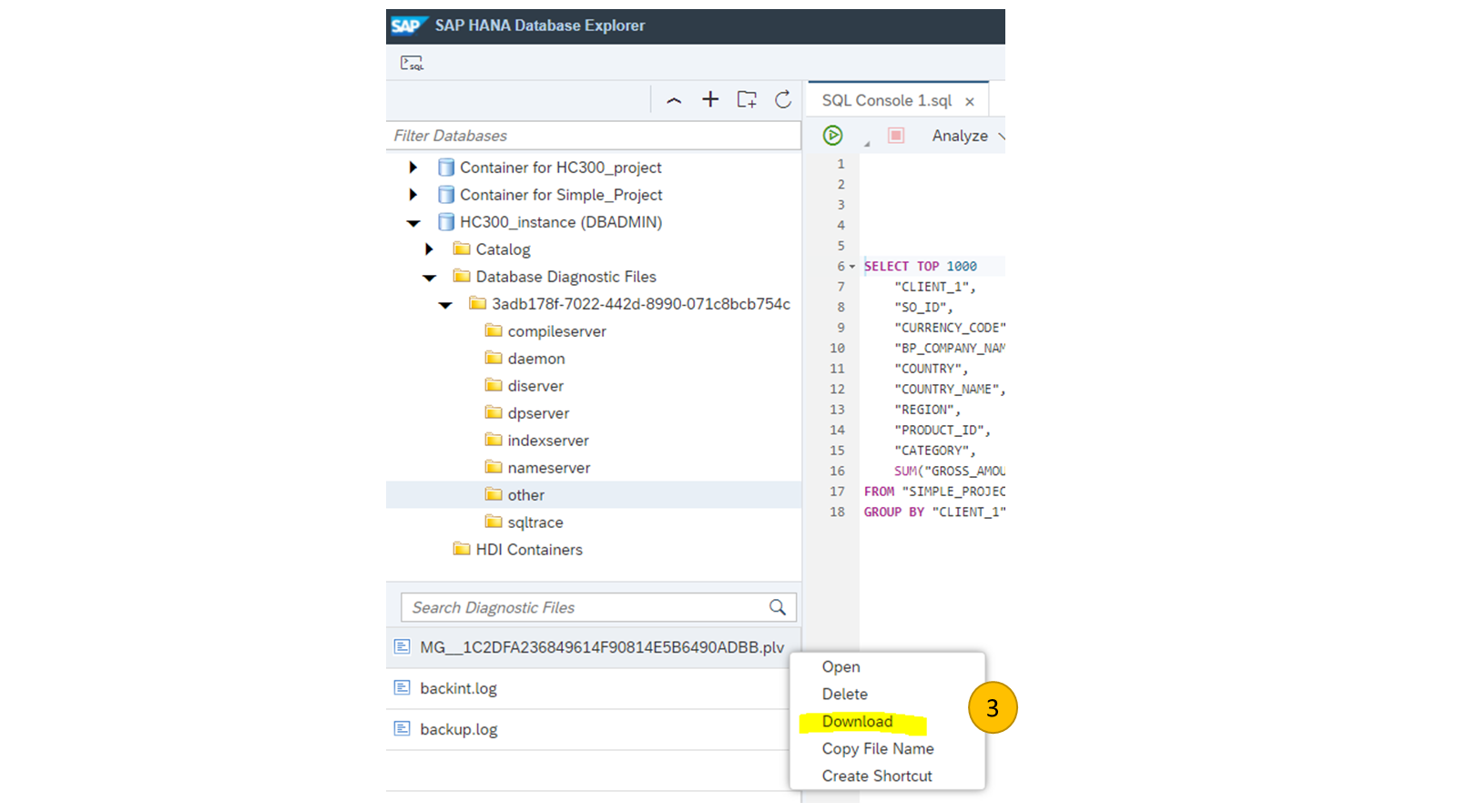Viewport: 1457px width, 812px height.
Task: Open the sqltrace folder
Action: click(535, 523)
